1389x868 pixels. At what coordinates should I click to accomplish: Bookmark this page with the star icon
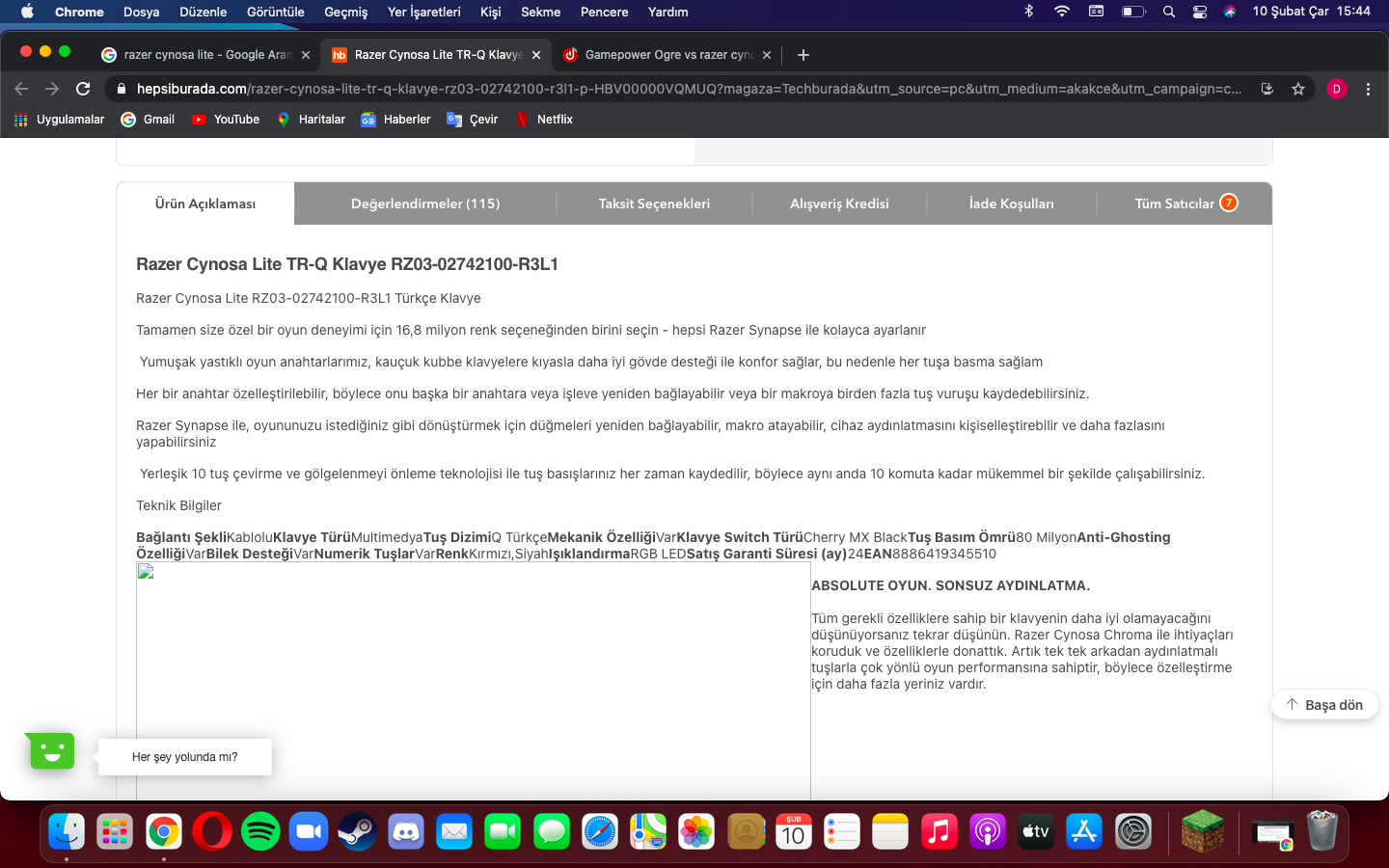[1298, 89]
